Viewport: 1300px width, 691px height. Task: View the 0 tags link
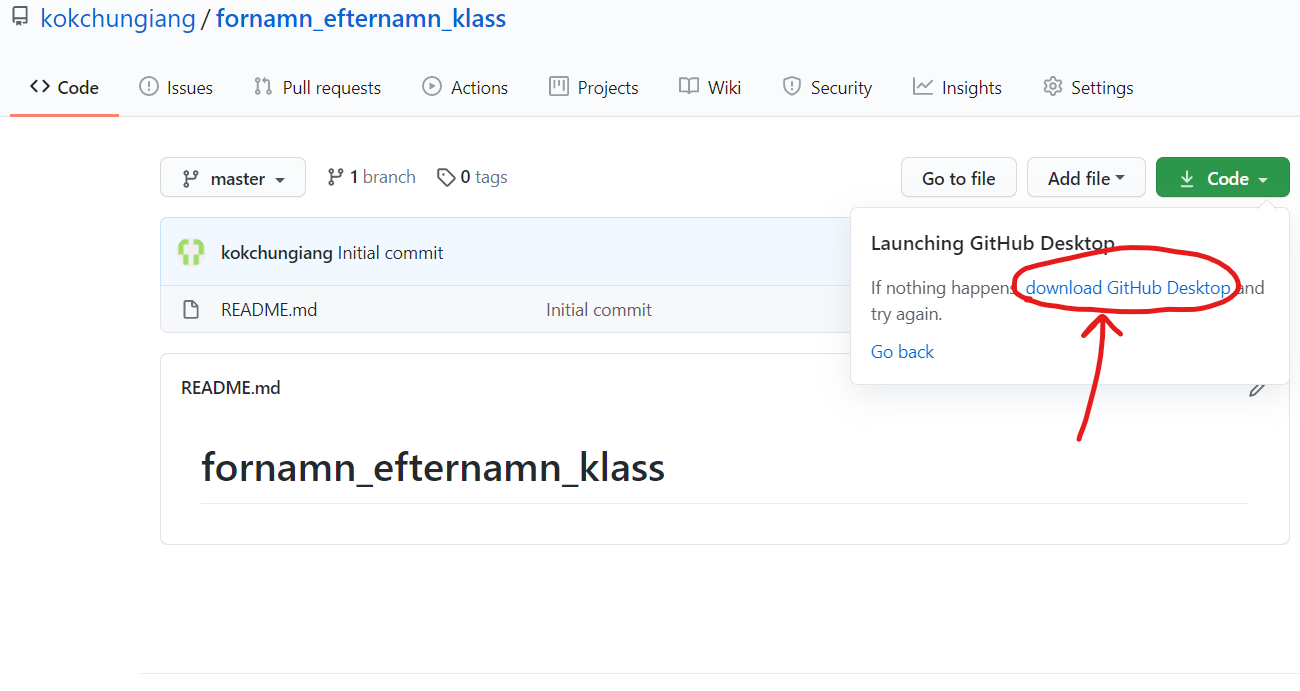pyautogui.click(x=472, y=177)
